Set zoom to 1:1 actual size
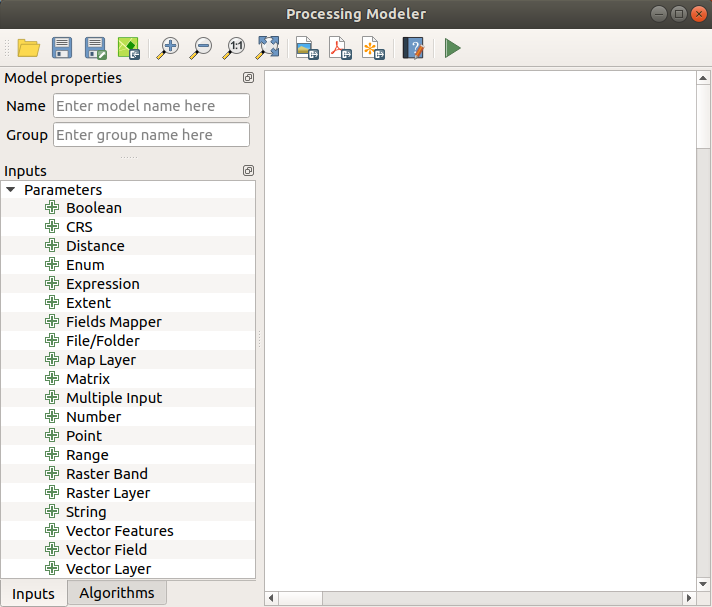 (235, 48)
